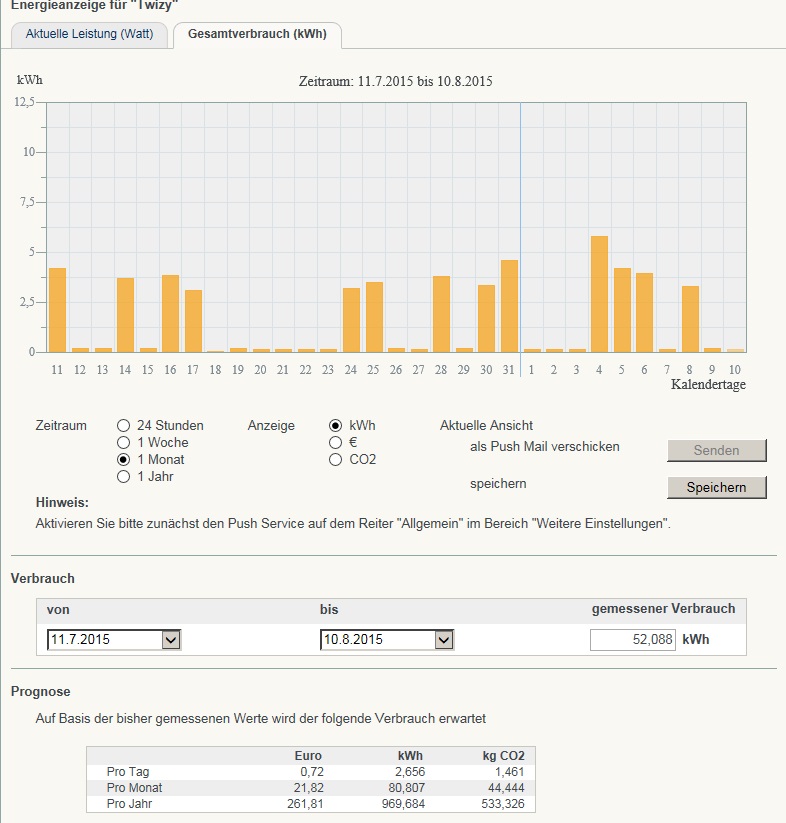Open the Gesamtverbrauch (kWh) tab
This screenshot has height=823, width=786.
257,34
